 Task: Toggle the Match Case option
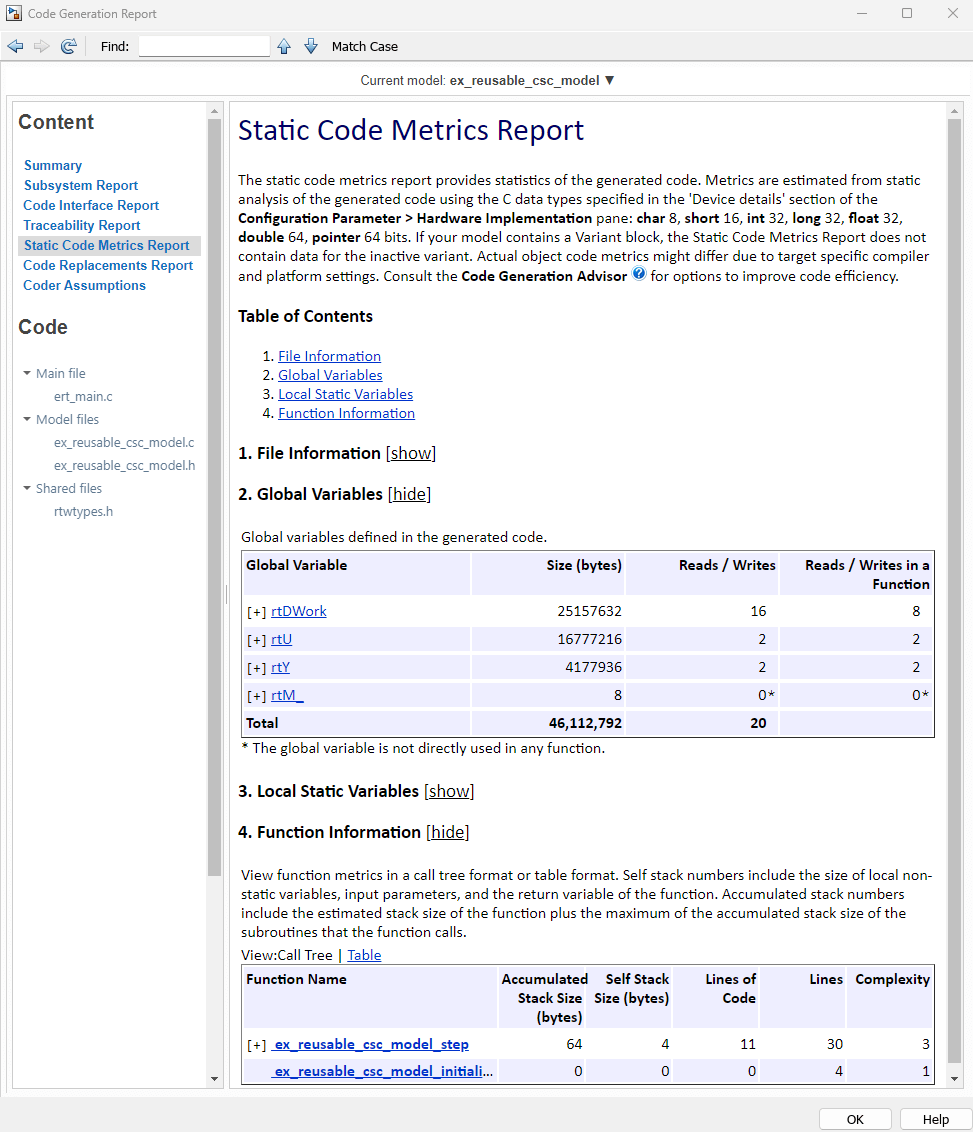(364, 46)
